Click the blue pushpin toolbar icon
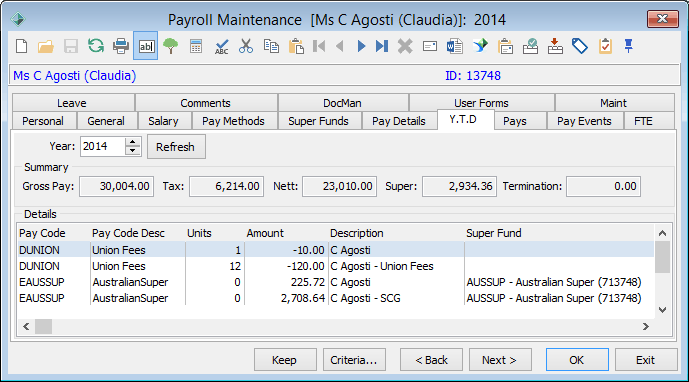 point(628,46)
